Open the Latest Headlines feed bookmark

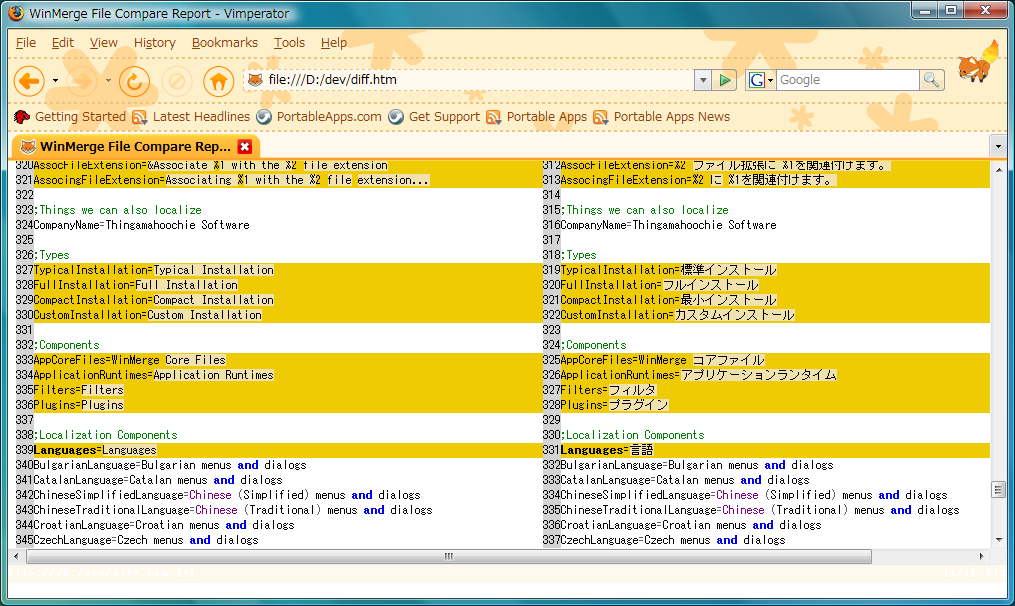point(191,117)
